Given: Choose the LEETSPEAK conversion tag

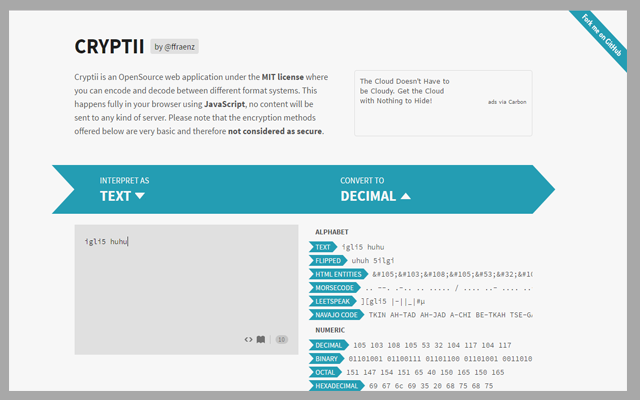Looking at the screenshot, I should coord(333,301).
